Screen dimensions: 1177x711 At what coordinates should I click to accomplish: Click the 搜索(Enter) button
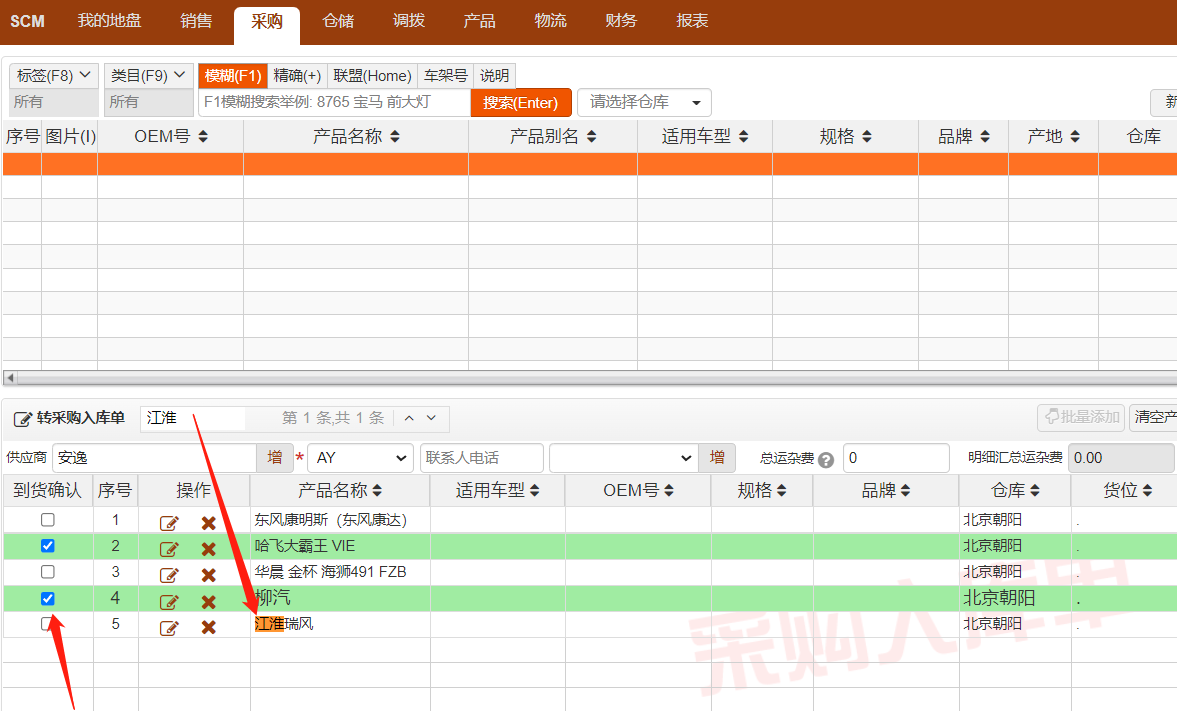[x=520, y=102]
